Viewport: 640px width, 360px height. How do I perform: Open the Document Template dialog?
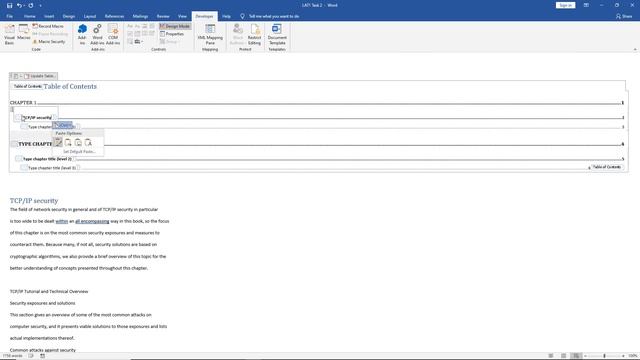pos(277,34)
